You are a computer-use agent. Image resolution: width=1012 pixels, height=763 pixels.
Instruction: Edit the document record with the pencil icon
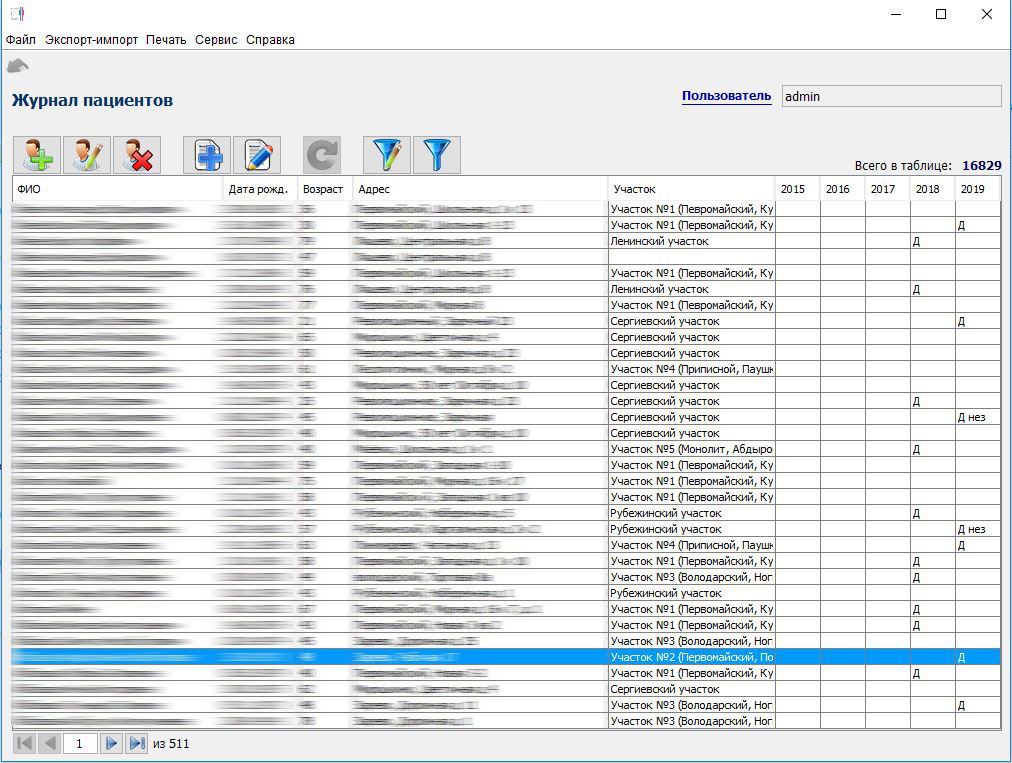[x=257, y=155]
